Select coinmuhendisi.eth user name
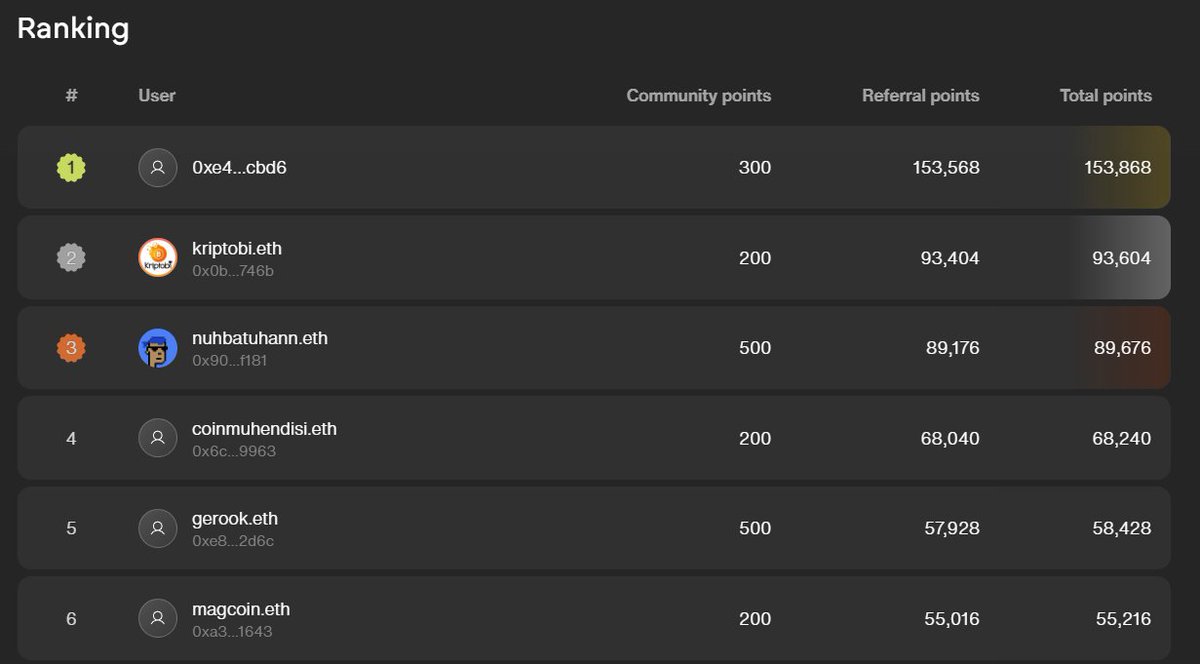1200x664 pixels. coord(264,428)
